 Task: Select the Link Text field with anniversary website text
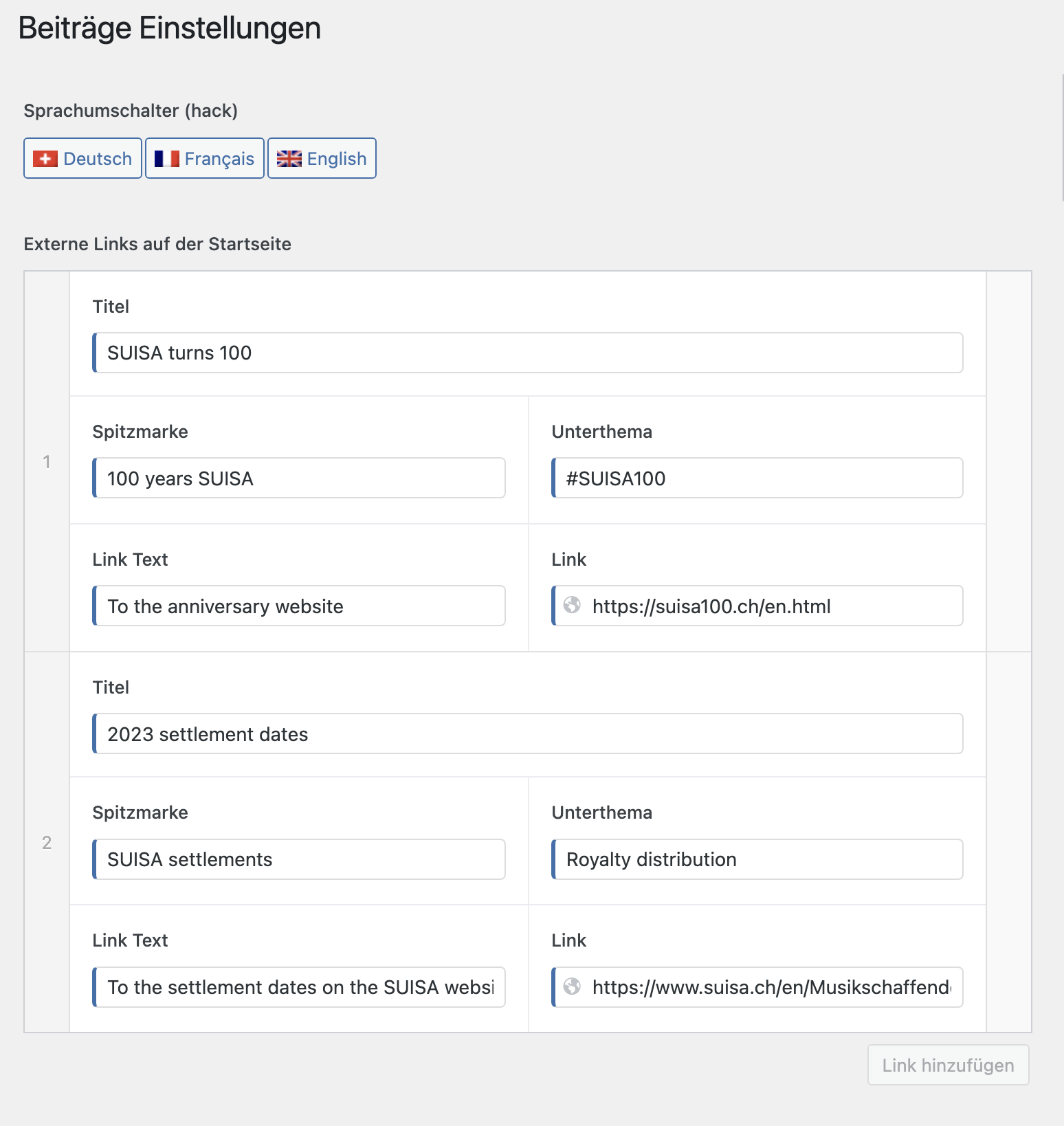tap(298, 606)
